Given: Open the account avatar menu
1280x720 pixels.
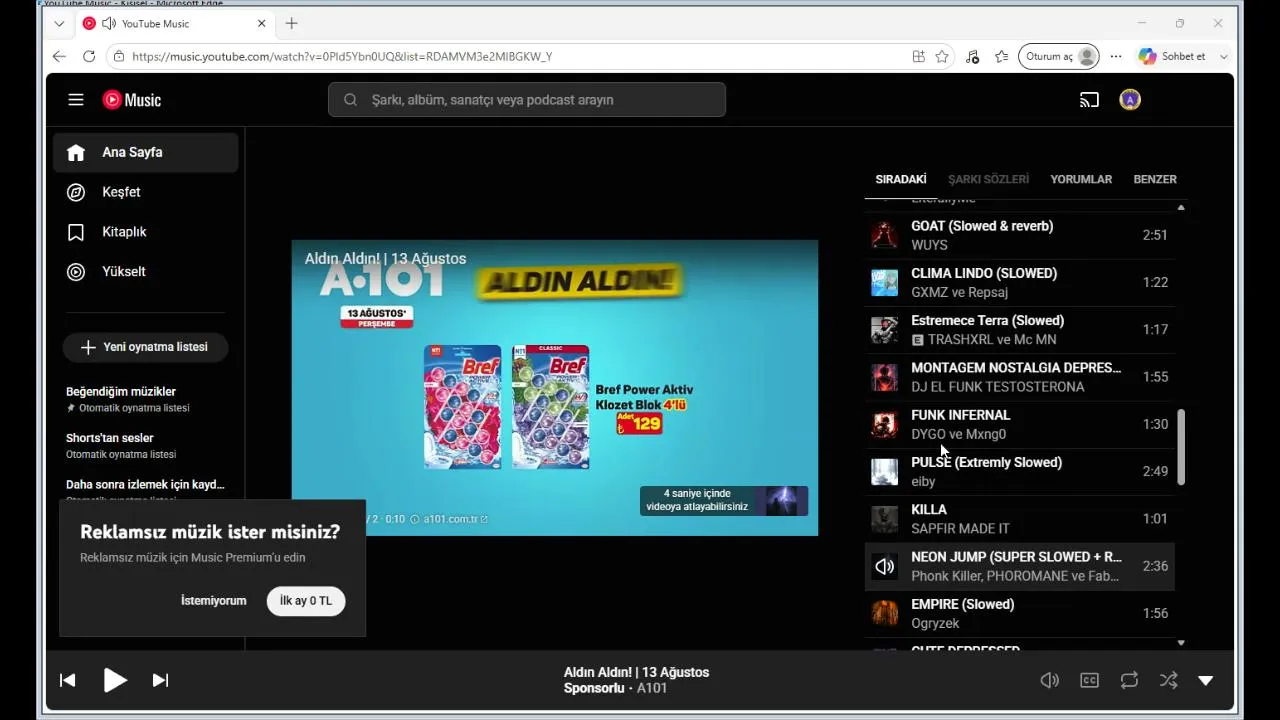Looking at the screenshot, I should 1130,100.
